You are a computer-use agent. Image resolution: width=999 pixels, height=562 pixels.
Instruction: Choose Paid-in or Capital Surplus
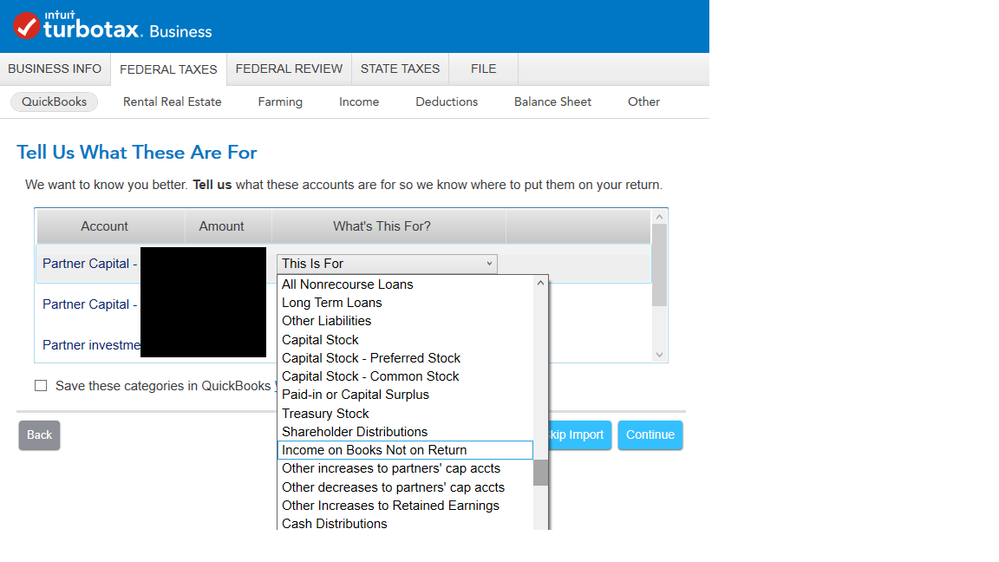(x=405, y=395)
